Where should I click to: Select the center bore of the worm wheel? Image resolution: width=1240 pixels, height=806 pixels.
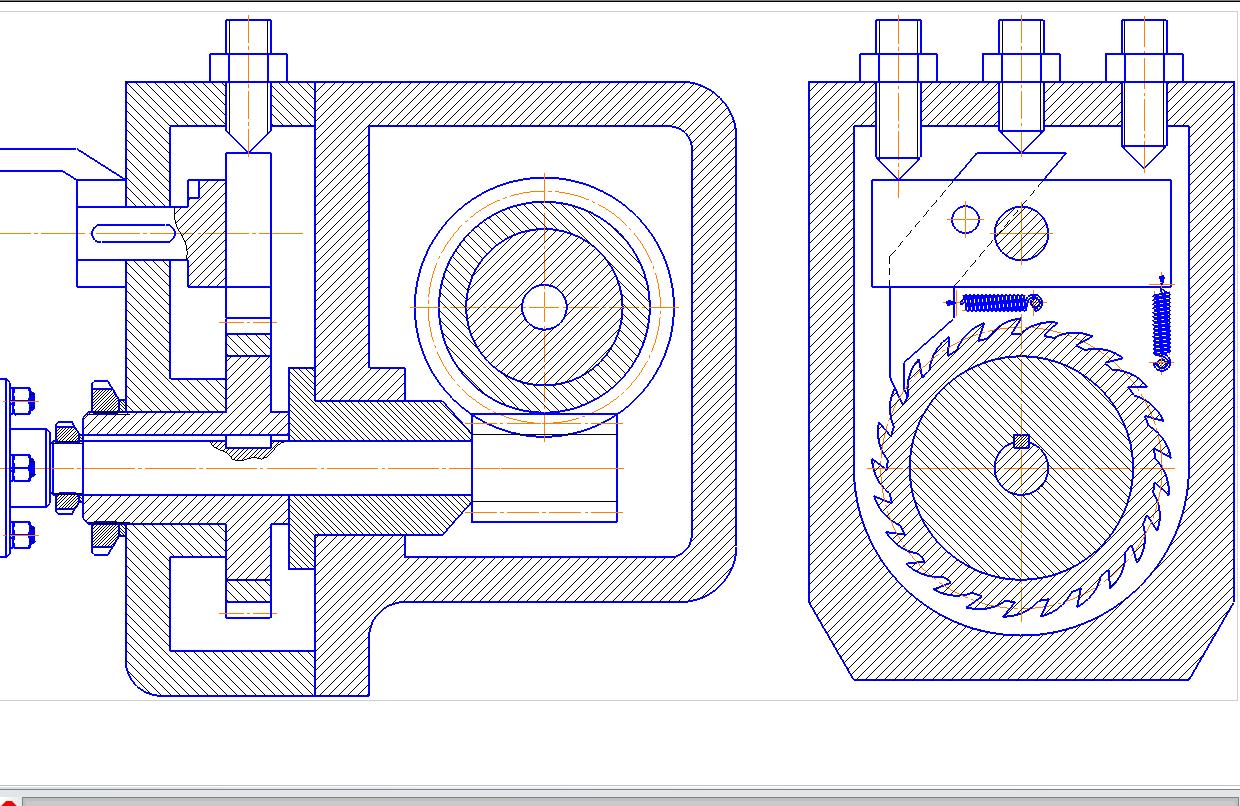point(544,307)
